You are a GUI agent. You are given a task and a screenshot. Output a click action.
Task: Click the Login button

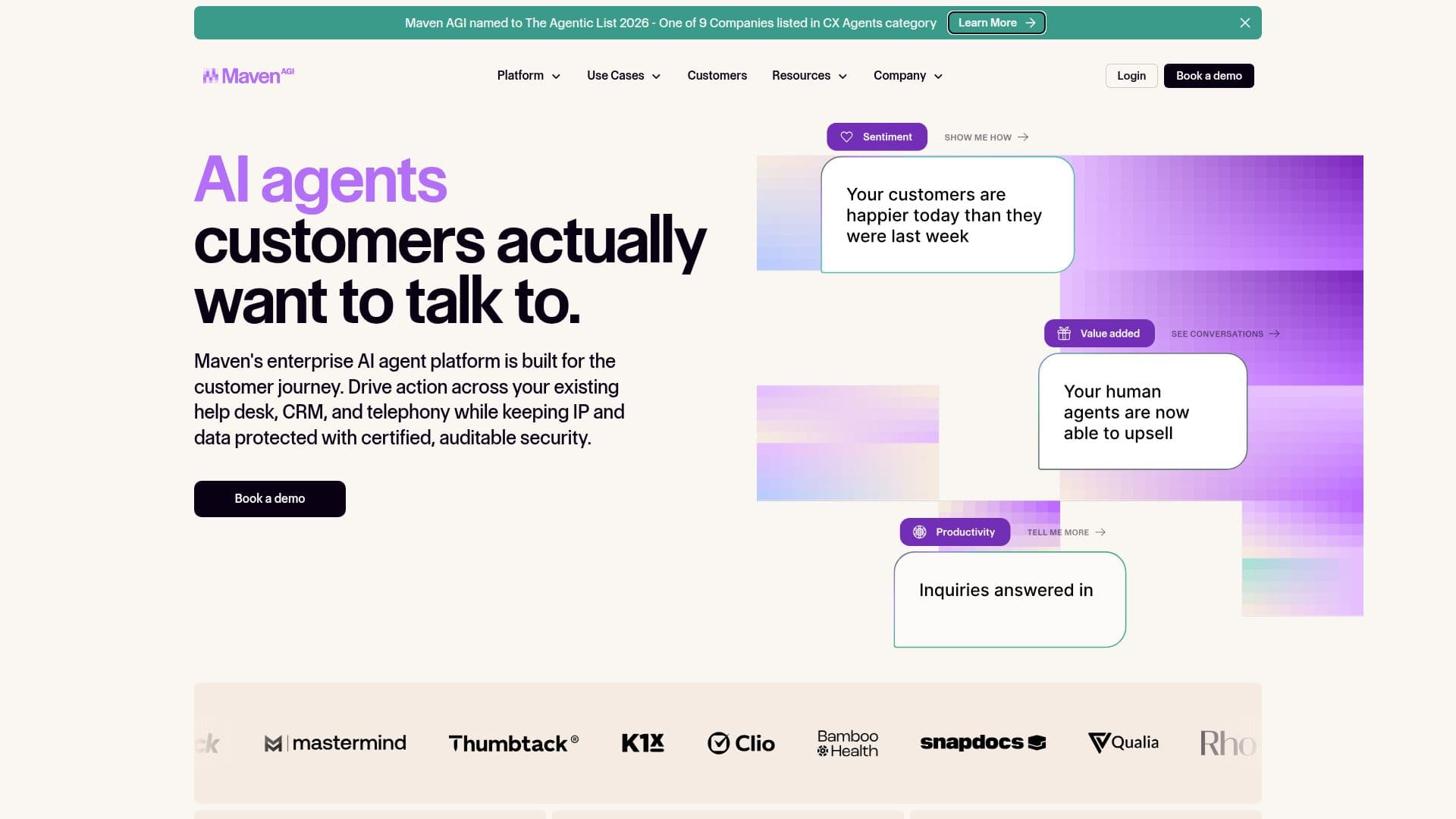coord(1131,76)
